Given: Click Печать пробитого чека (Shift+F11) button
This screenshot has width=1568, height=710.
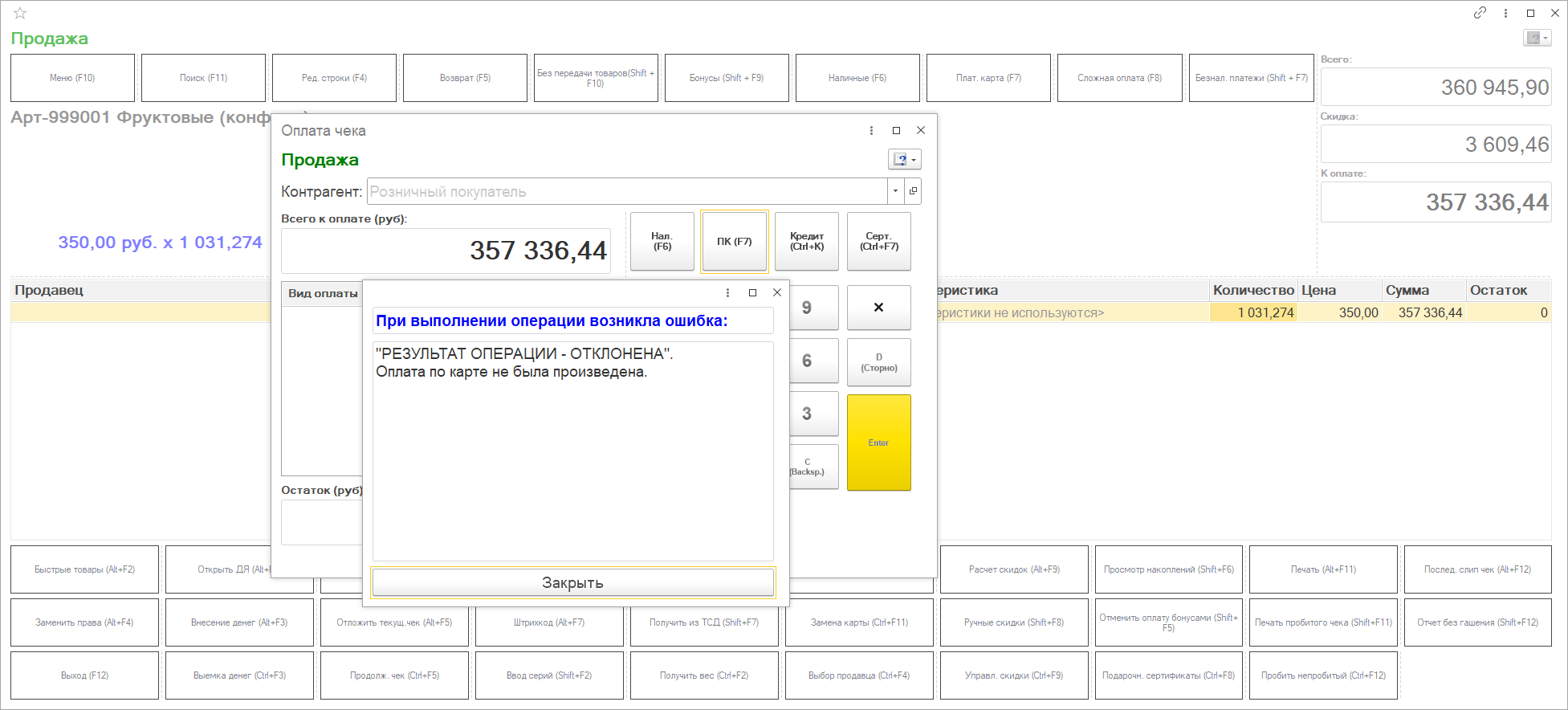Looking at the screenshot, I should pos(1322,622).
